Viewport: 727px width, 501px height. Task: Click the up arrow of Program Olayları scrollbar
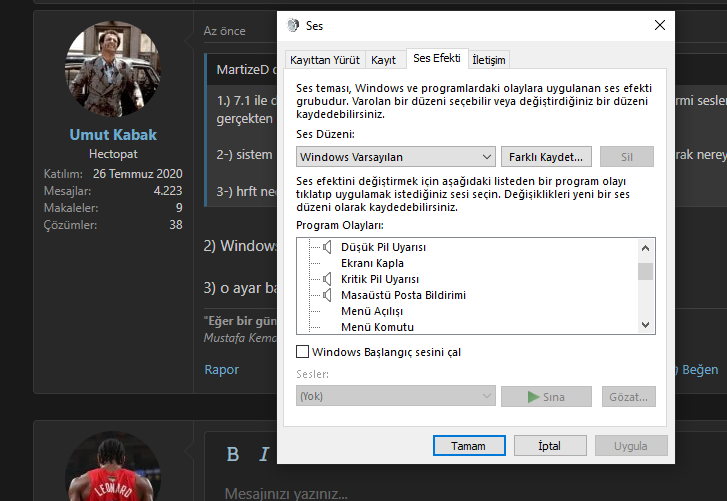(x=645, y=248)
